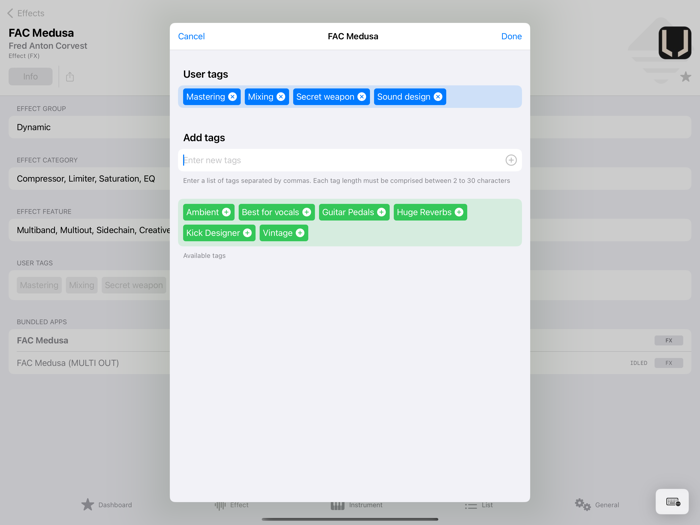Add the Ambient available tag
The image size is (700, 525).
click(226, 212)
